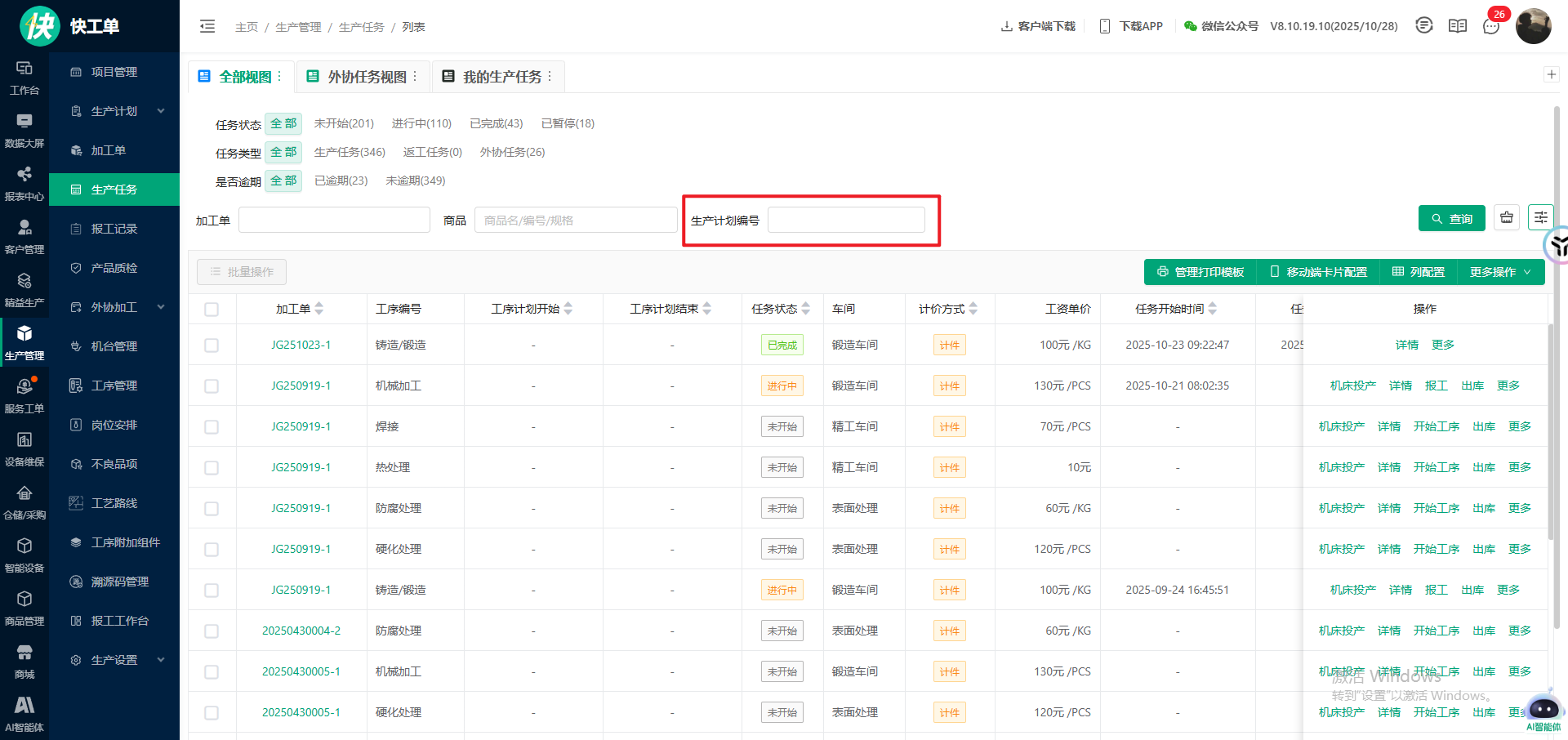Select the checkbox for row 20250430004-2
Screen dimensions: 1568x740
coord(212,631)
